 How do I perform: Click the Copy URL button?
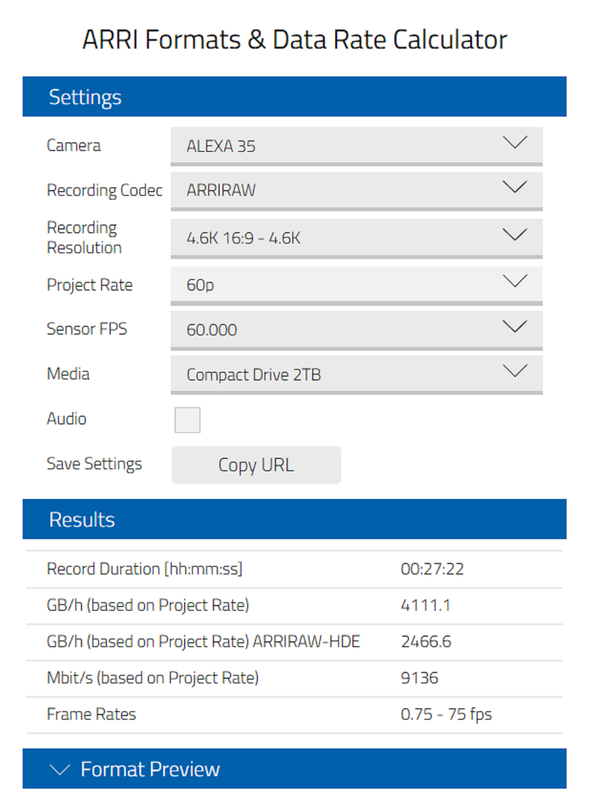pos(256,465)
